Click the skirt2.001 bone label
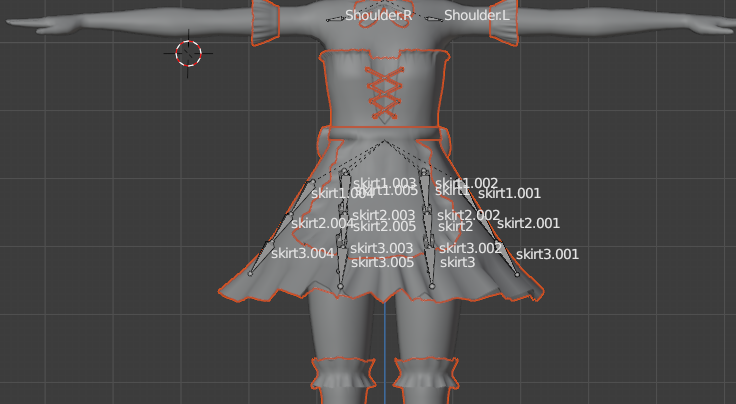The image size is (736, 404). 529,223
